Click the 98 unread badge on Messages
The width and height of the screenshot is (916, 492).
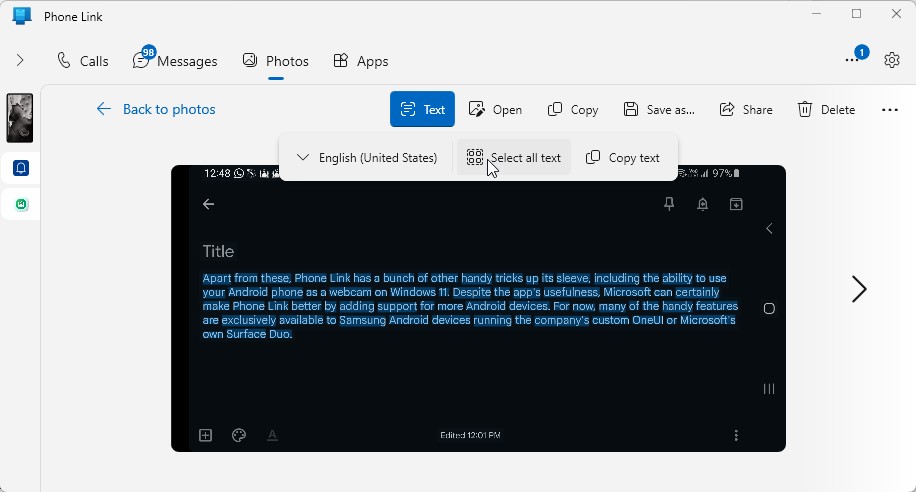click(x=148, y=53)
